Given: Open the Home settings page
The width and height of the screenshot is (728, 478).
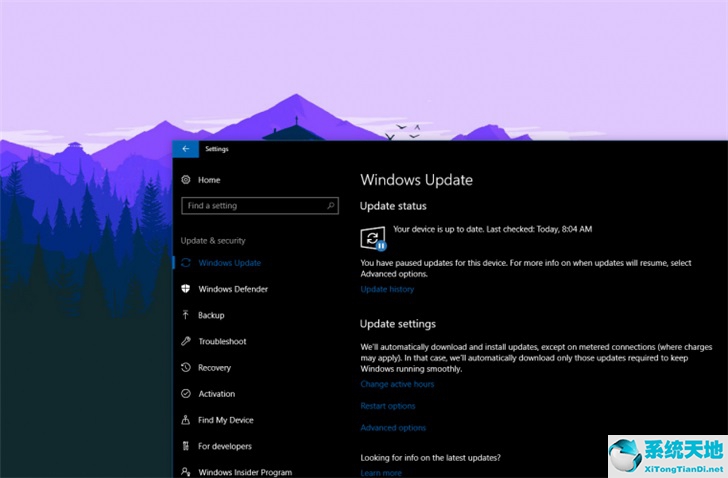Looking at the screenshot, I should (209, 180).
